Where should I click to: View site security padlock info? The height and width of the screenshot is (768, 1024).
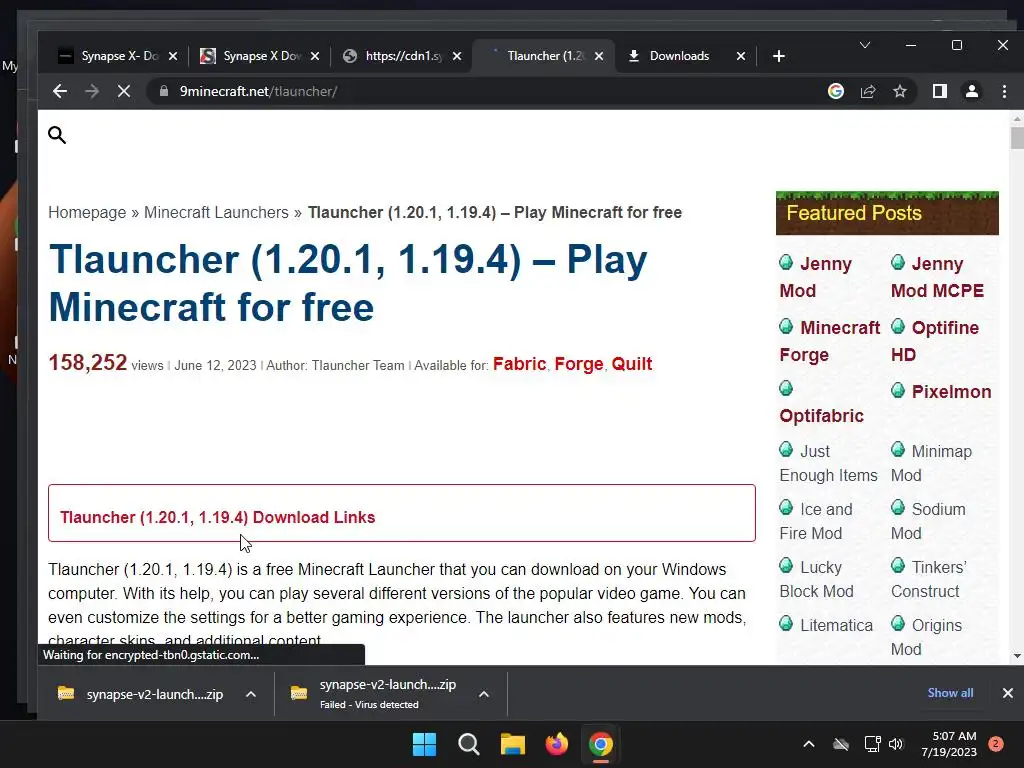164,91
